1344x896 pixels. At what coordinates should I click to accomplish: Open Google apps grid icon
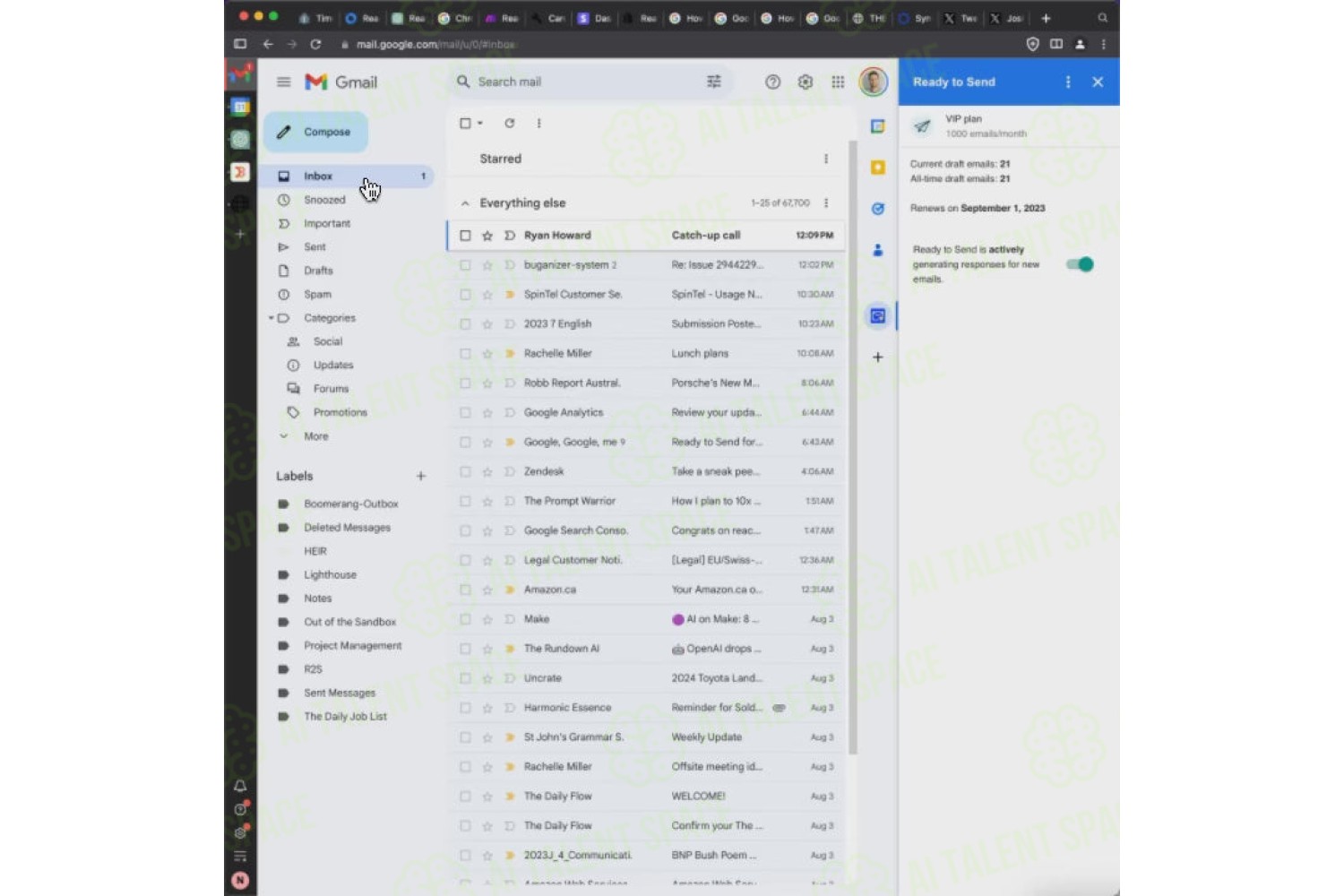tap(837, 82)
